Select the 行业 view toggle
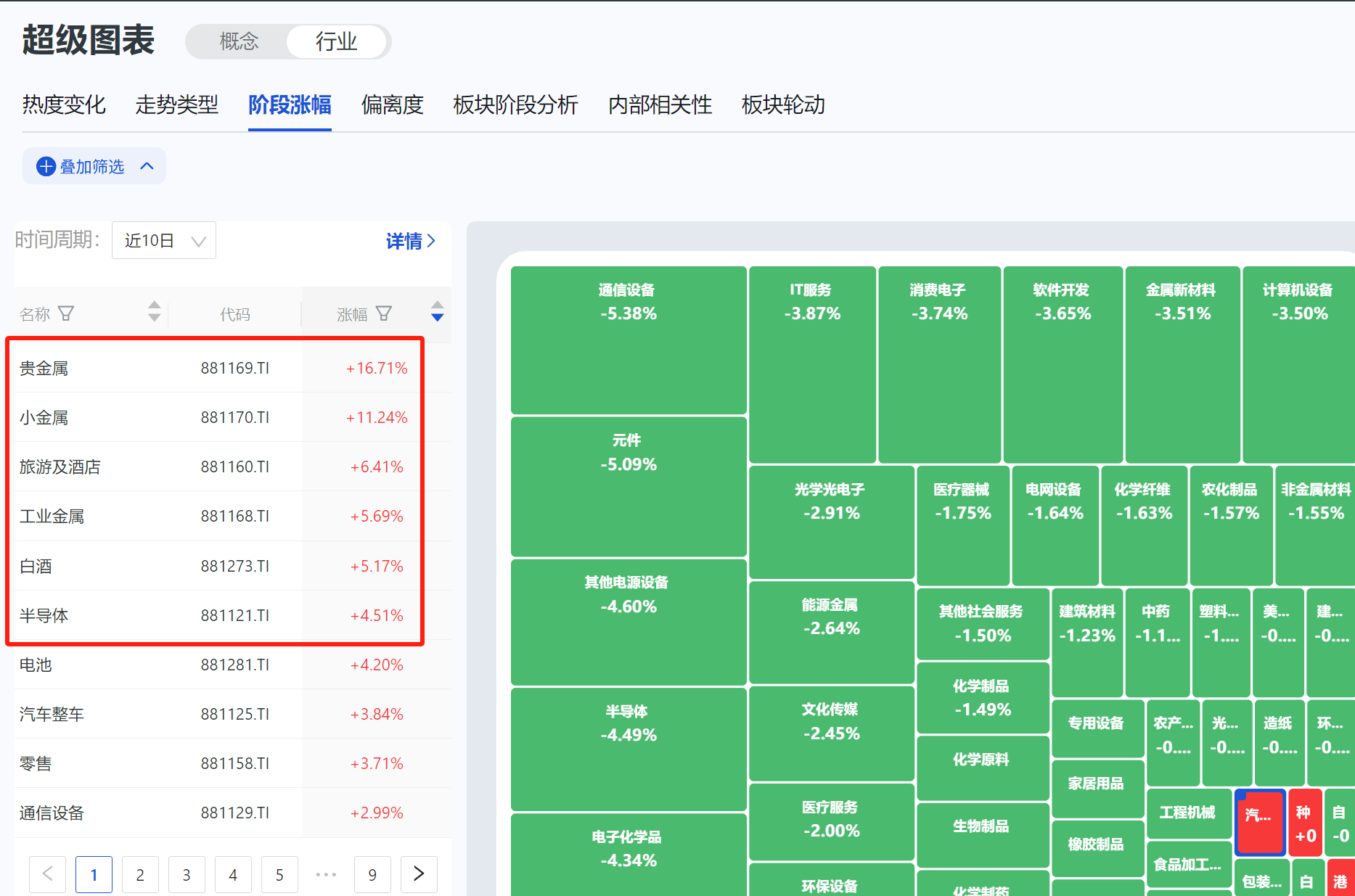1355x896 pixels. (x=337, y=41)
